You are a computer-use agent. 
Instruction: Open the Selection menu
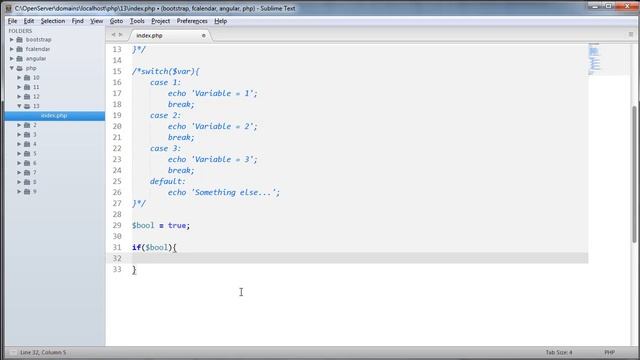[53, 21]
